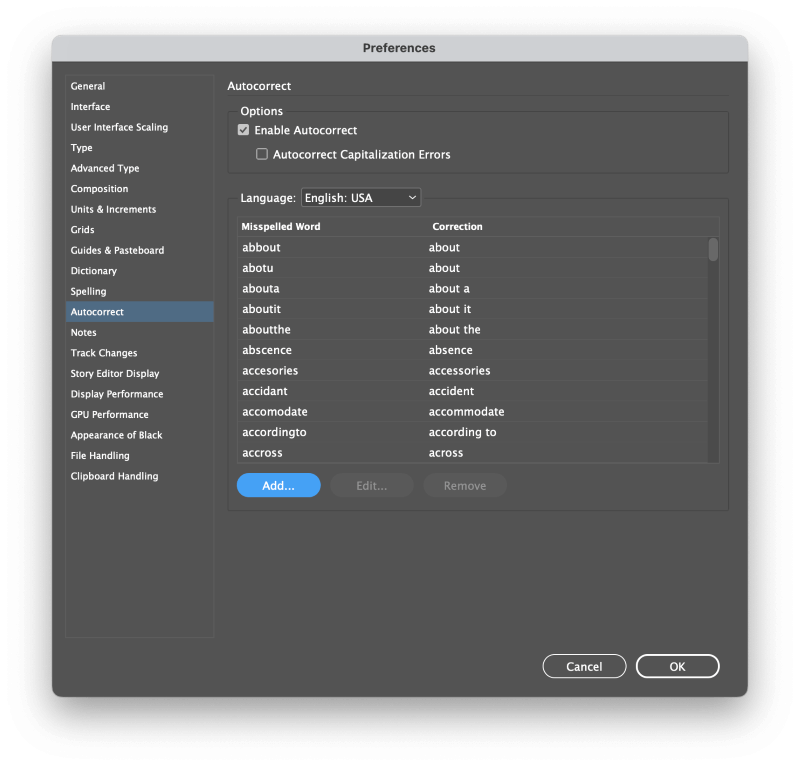The width and height of the screenshot is (800, 766).
Task: Uncheck the Enable Autocorrect checkbox
Action: [243, 130]
